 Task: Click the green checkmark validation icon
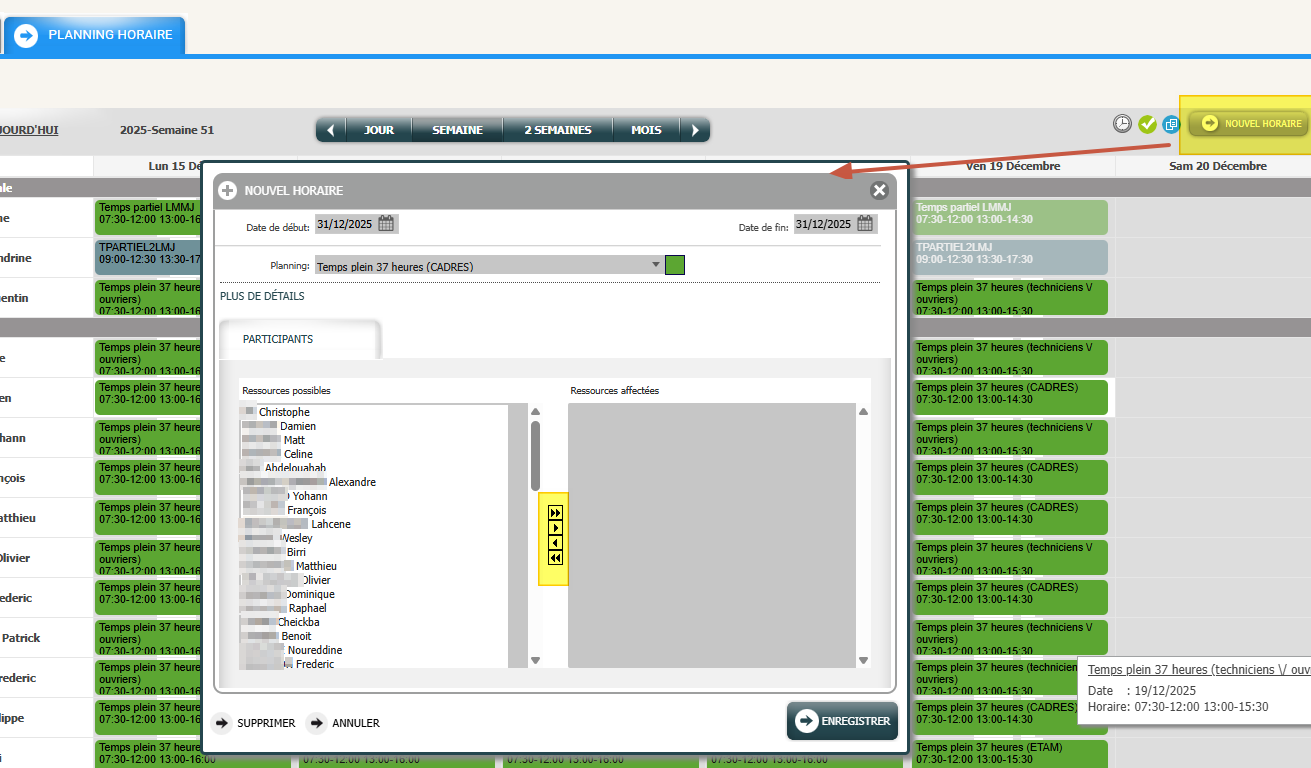[x=1147, y=124]
